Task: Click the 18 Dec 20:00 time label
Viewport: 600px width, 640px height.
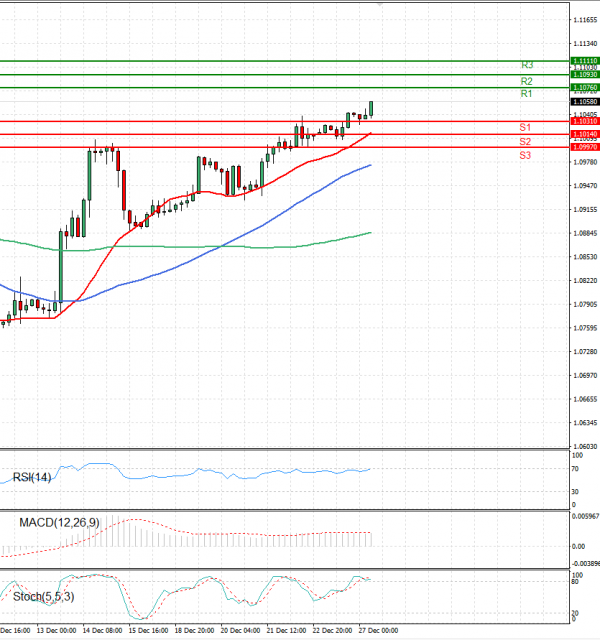Action: [x=194, y=630]
